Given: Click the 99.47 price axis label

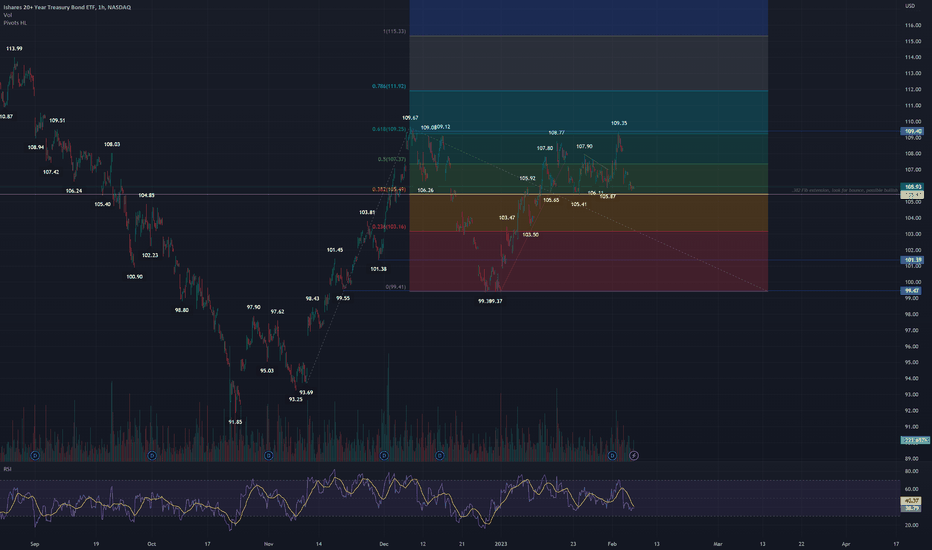Looking at the screenshot, I should click(912, 291).
